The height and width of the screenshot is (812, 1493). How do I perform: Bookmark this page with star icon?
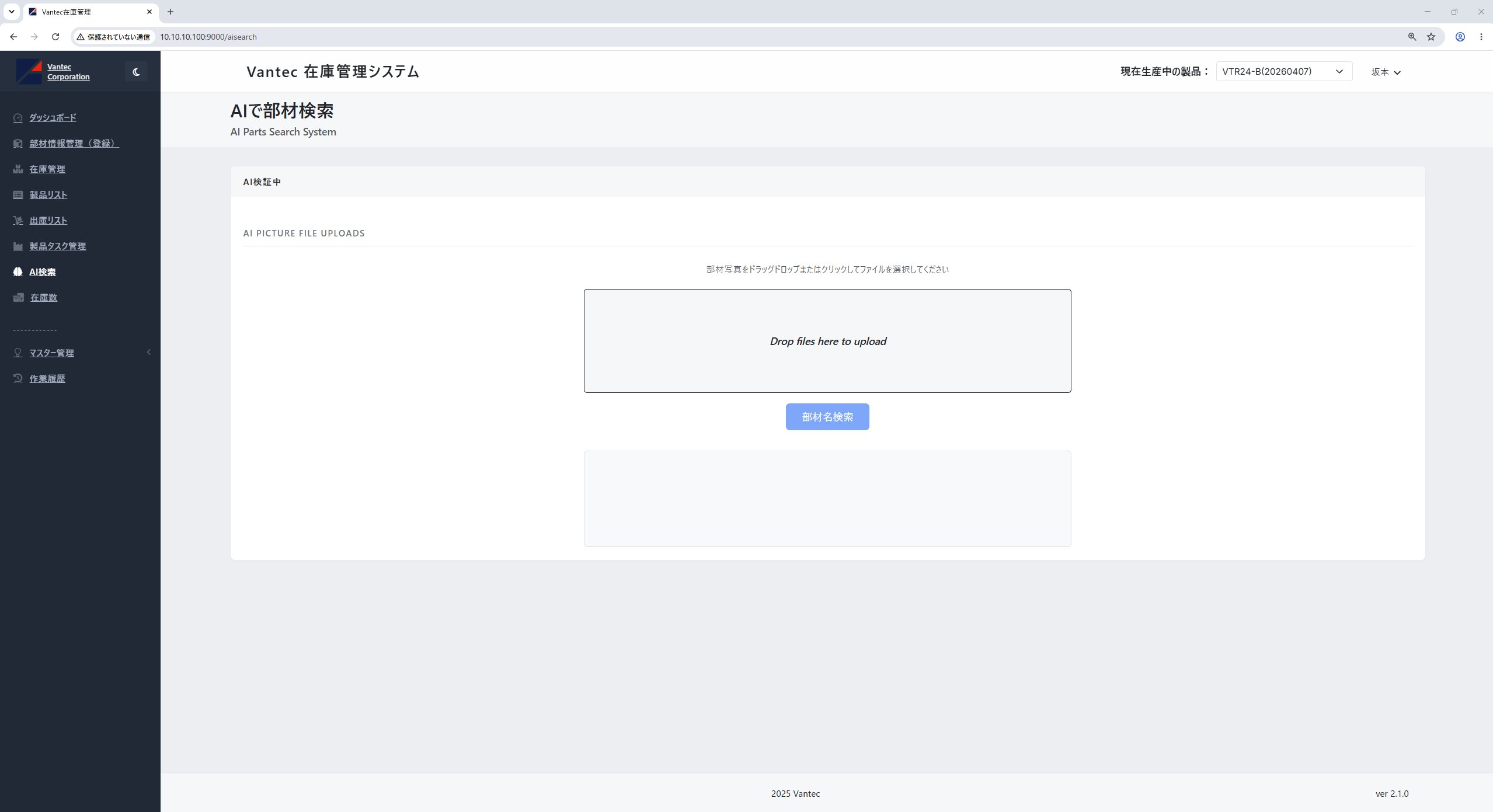[x=1431, y=37]
